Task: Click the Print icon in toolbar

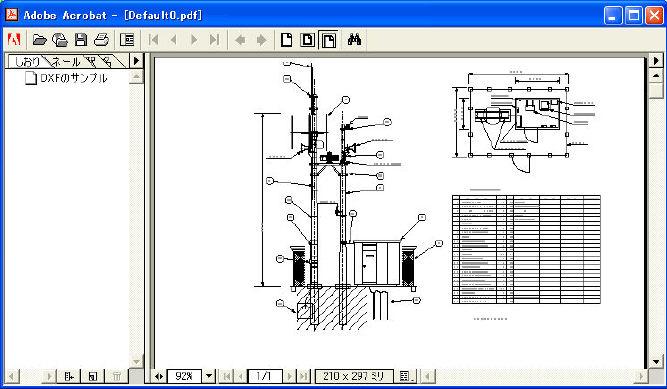Action: click(102, 40)
